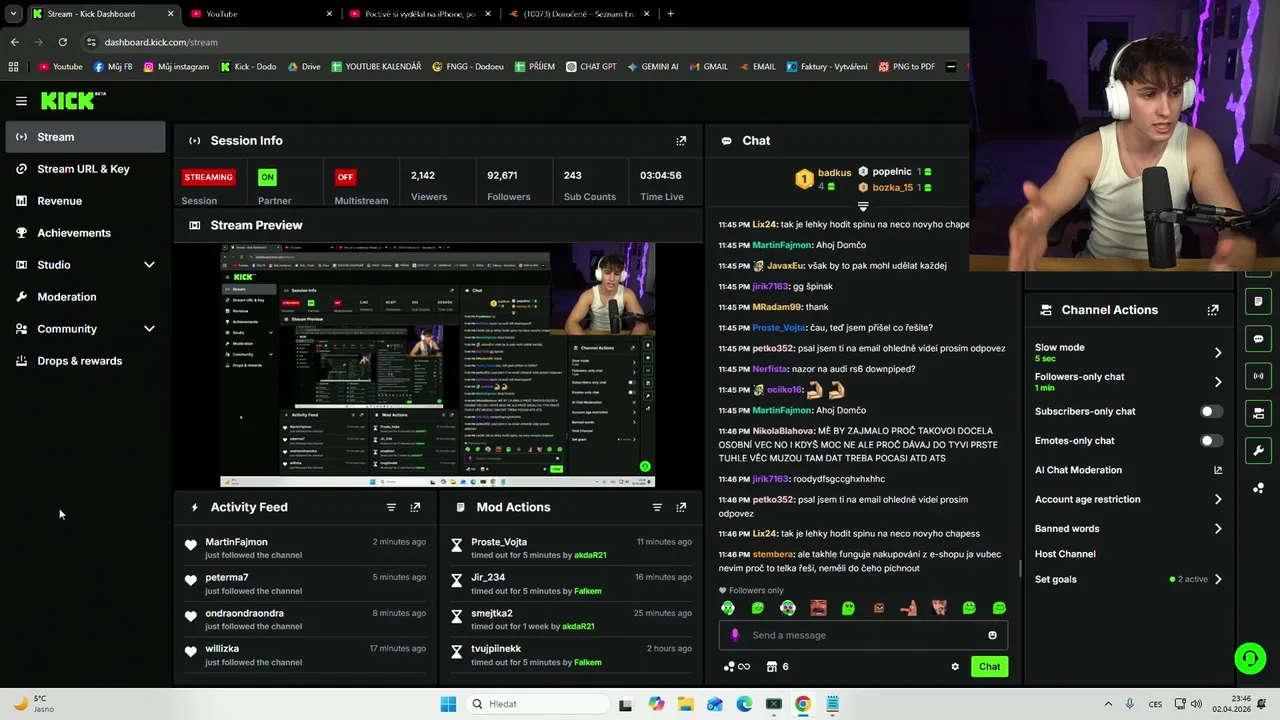The image size is (1280, 720).
Task: Open the channel points infinity icon
Action: (737, 667)
